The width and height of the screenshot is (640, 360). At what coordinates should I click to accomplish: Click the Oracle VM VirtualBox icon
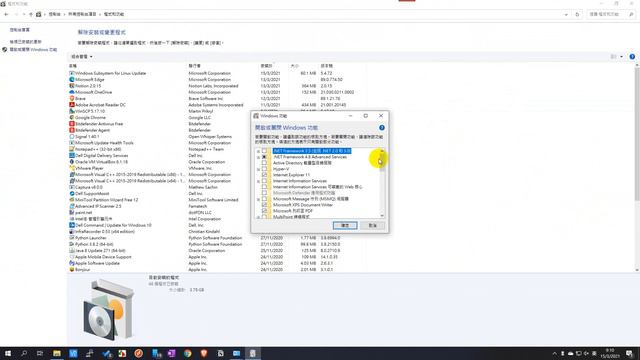pyautogui.click(x=72, y=162)
